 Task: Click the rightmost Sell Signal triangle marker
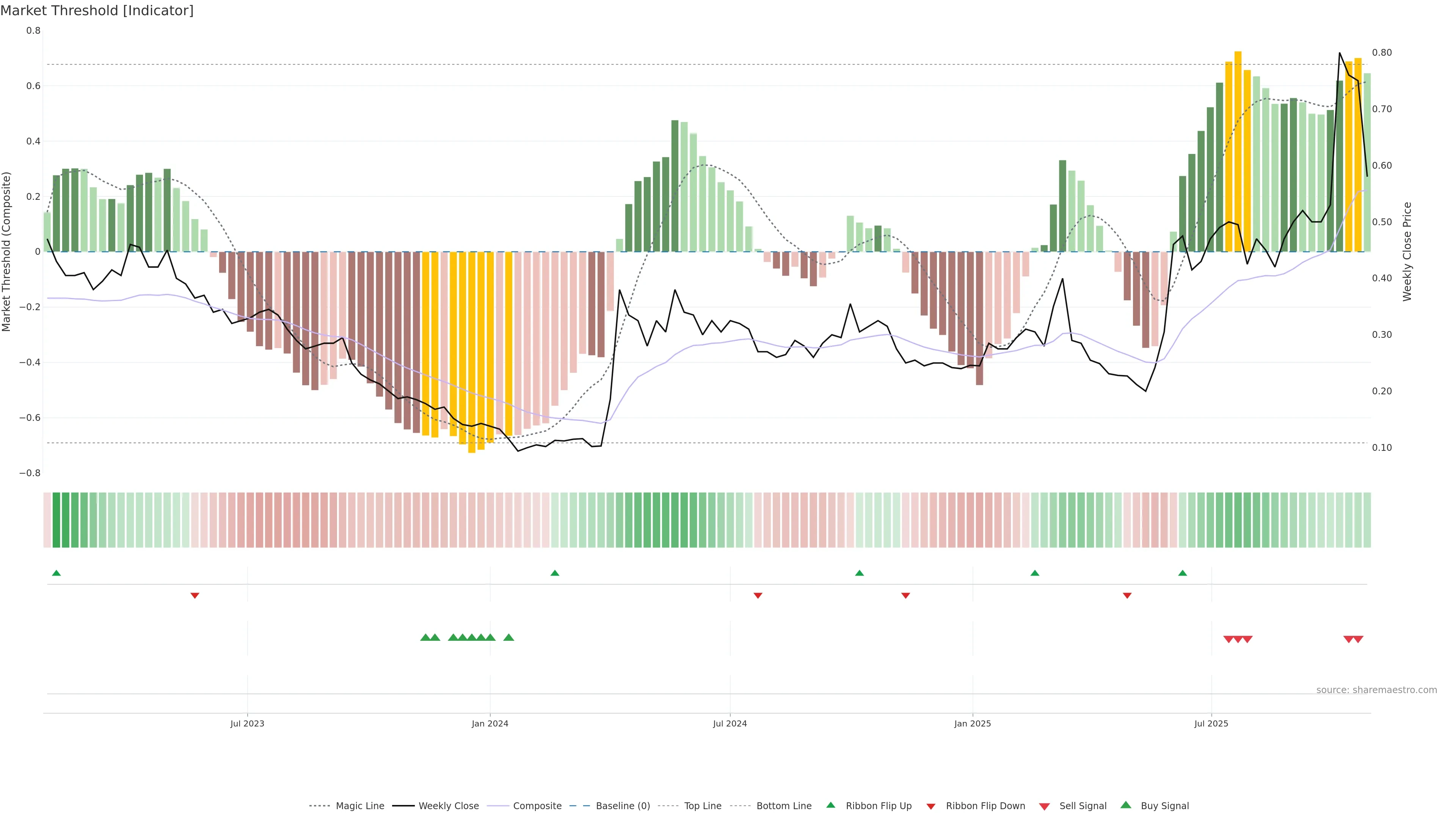[x=1359, y=639]
